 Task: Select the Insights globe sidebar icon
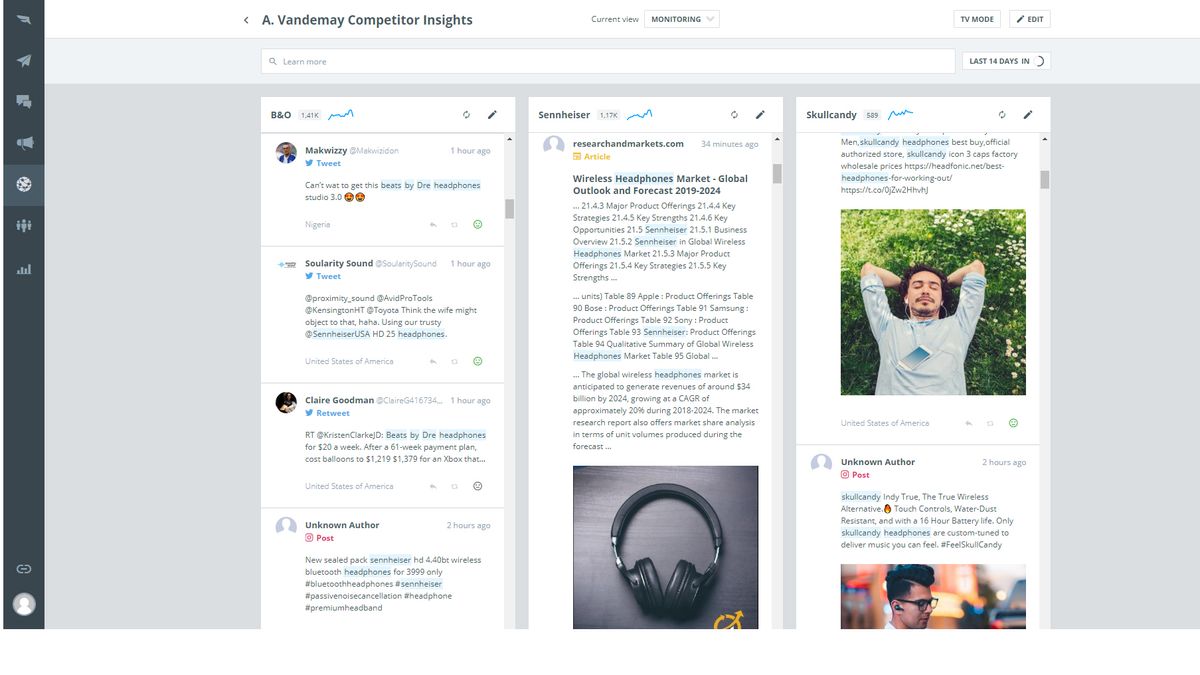[x=24, y=184]
